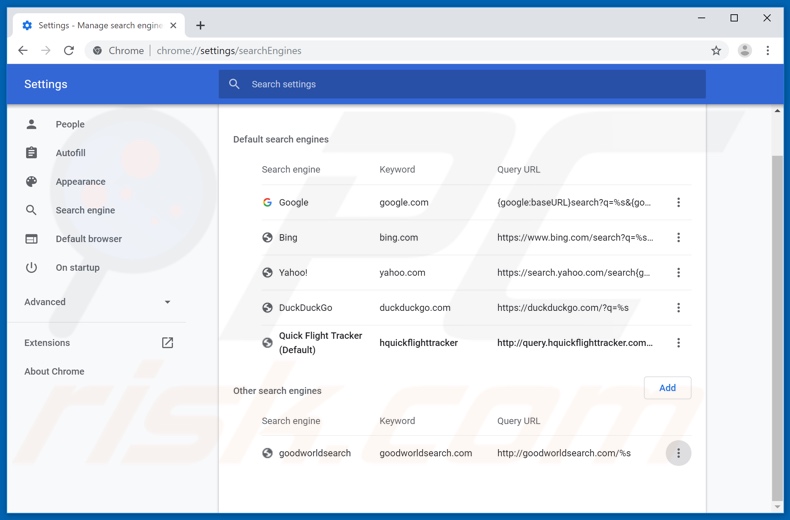This screenshot has height=520, width=790.
Task: Bookmark this page with the star icon
Action: click(x=716, y=50)
